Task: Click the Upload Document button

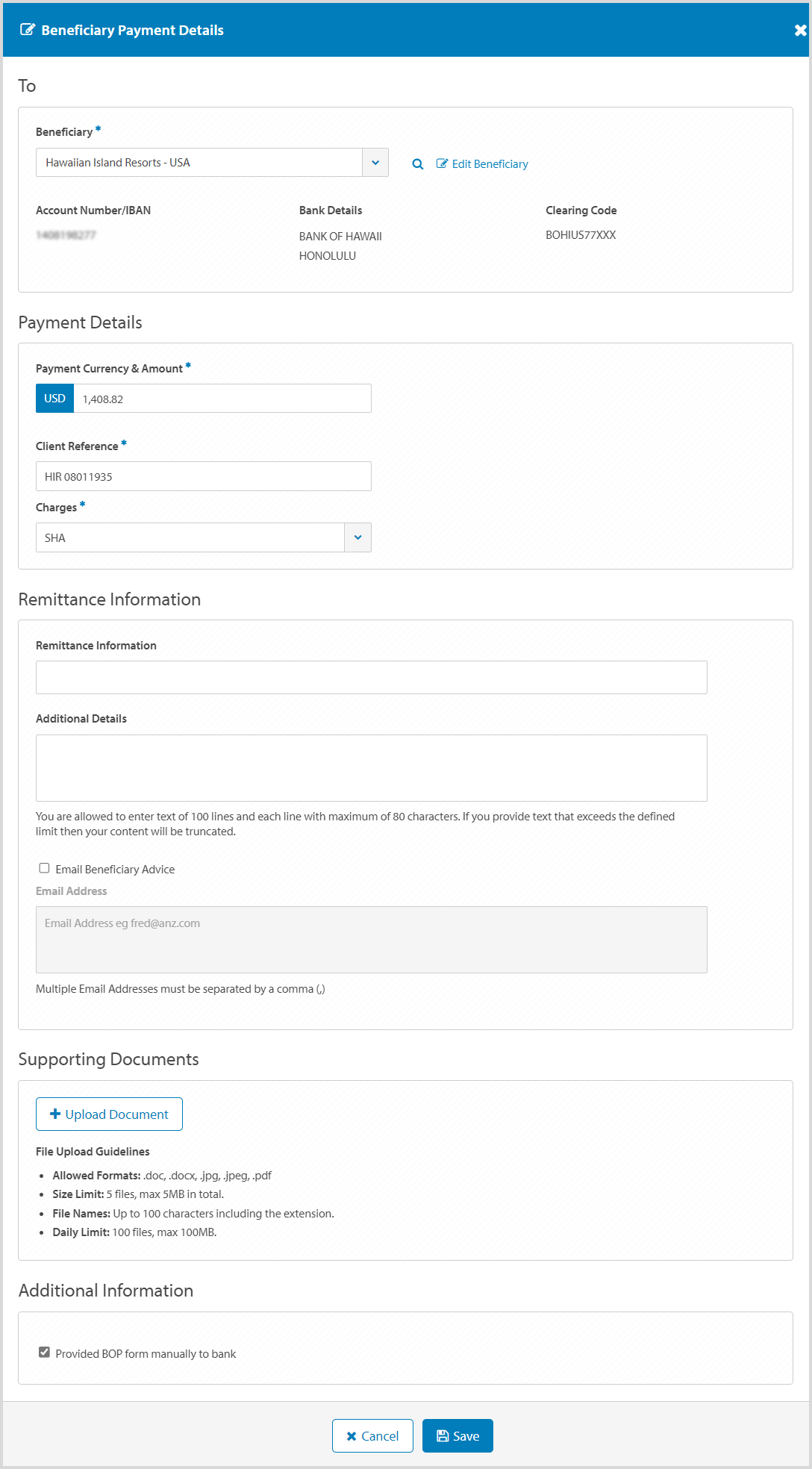Action: pyautogui.click(x=109, y=1114)
